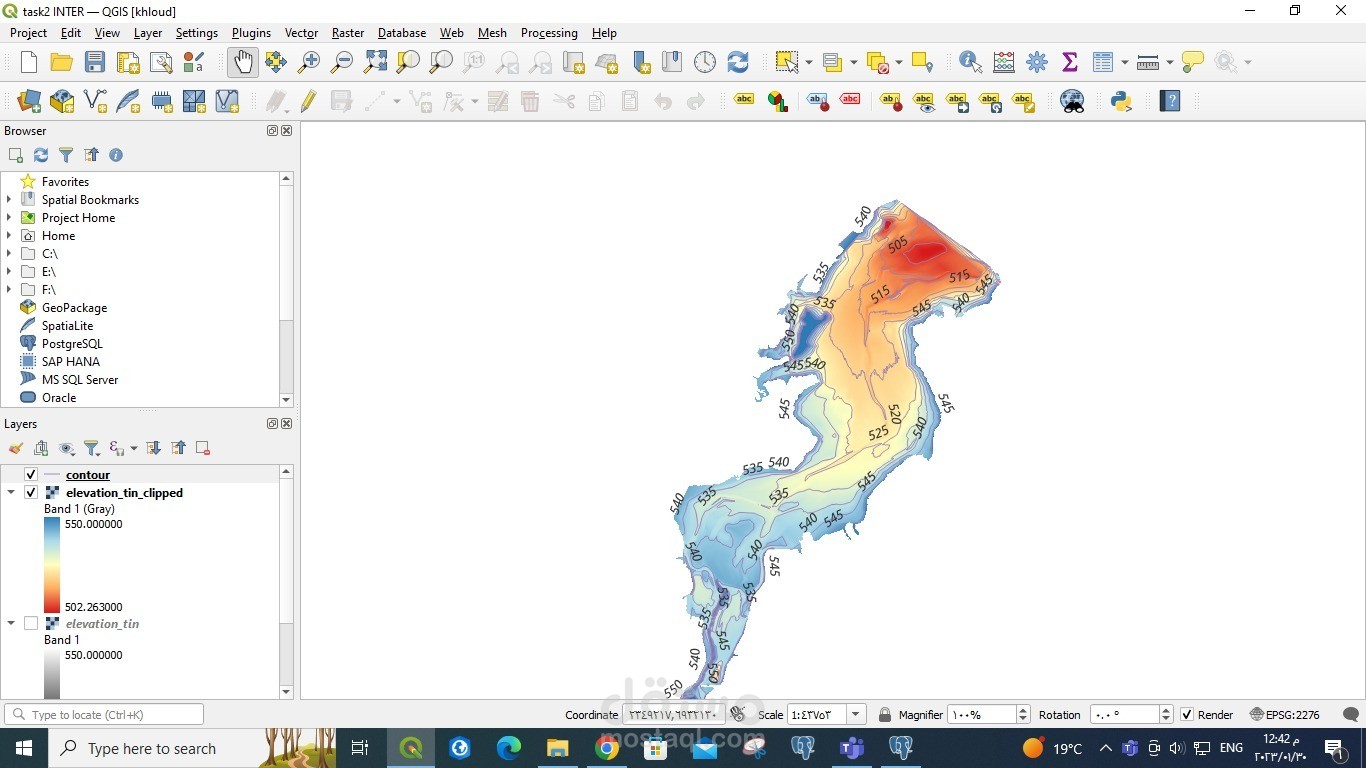Click the Identify Features tool
This screenshot has width=1366, height=768.
[968, 61]
